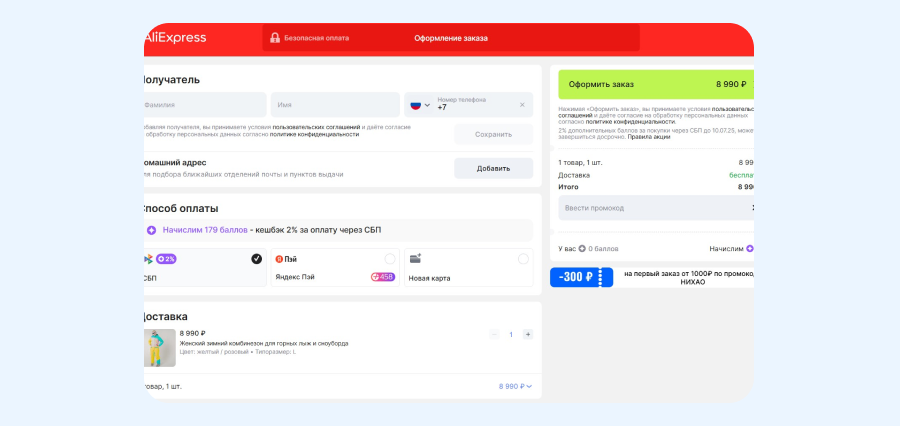Open the phone country code dropdown arrow
This screenshot has height=426, width=900.
(x=427, y=105)
